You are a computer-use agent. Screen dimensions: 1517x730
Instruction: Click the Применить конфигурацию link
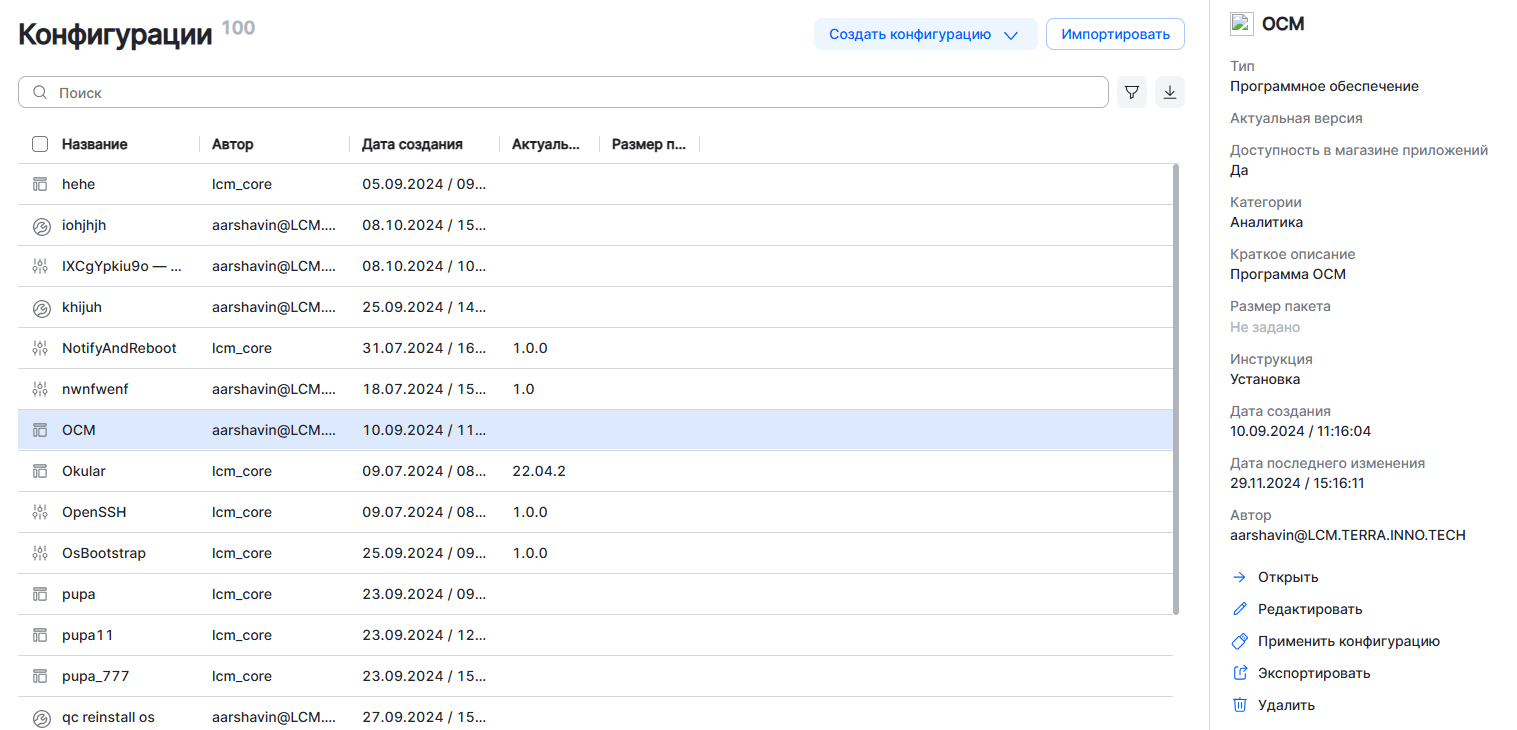pos(1348,641)
